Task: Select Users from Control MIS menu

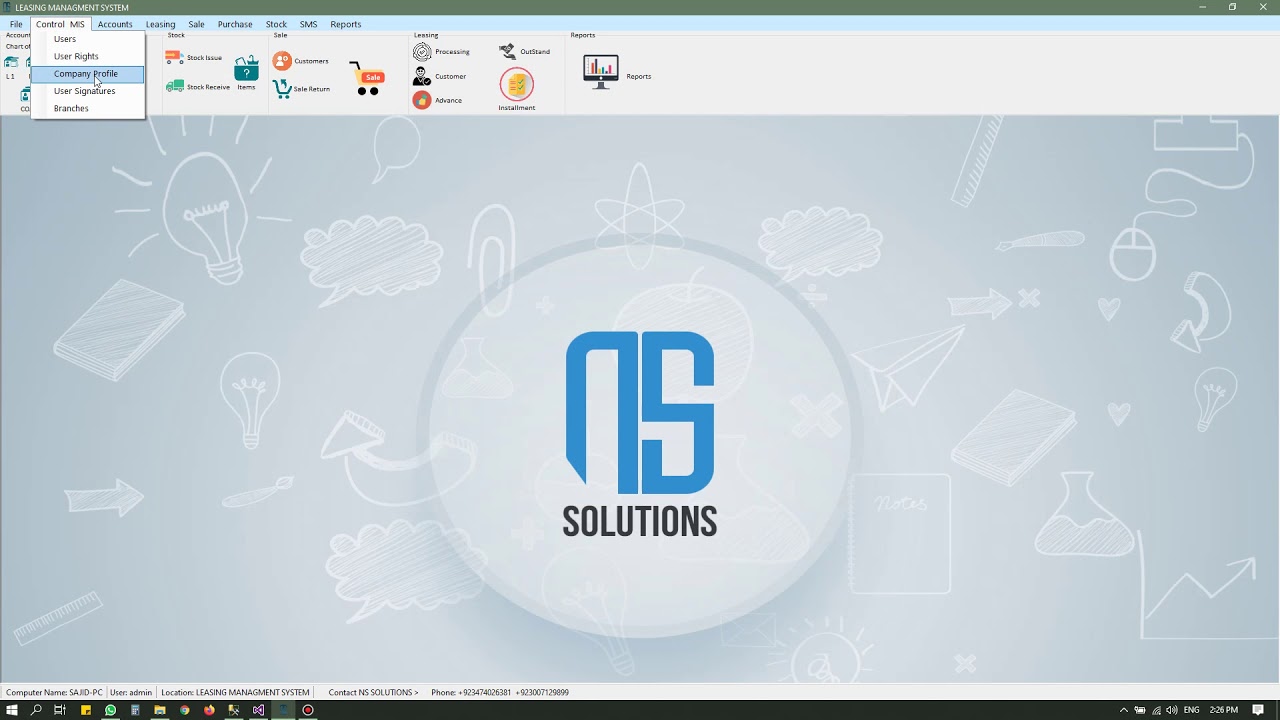Action: pyautogui.click(x=88, y=39)
